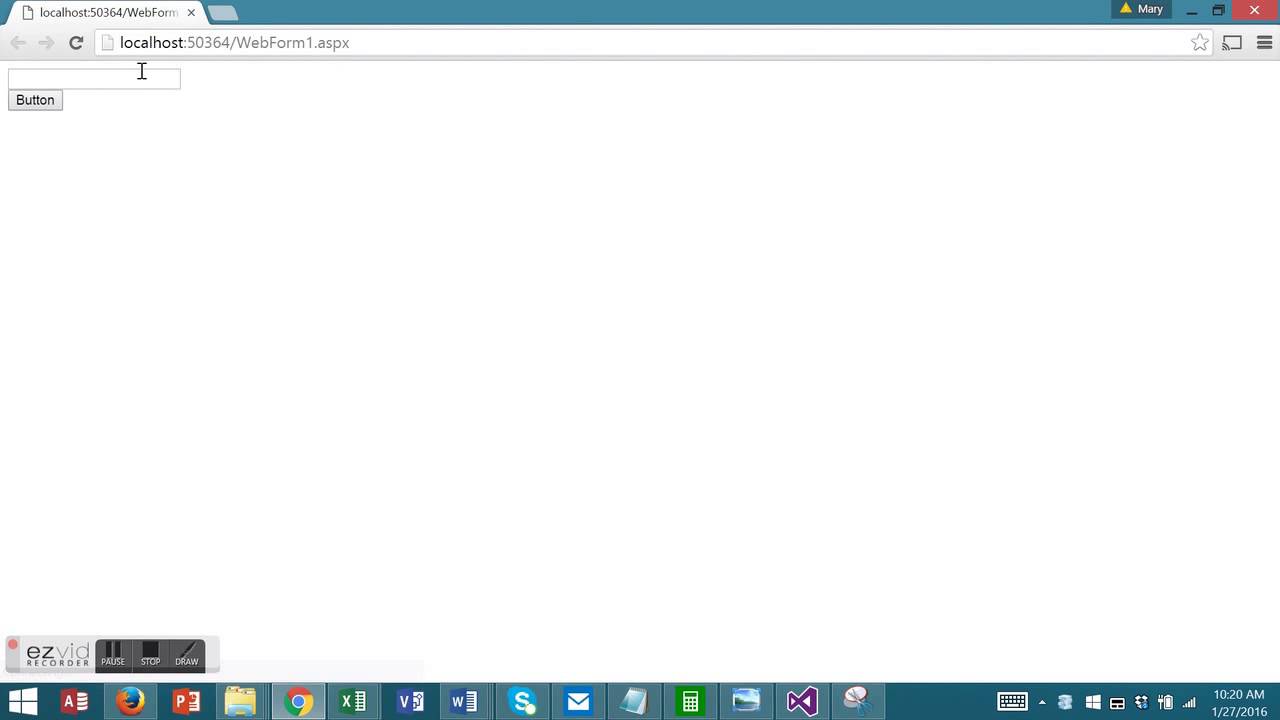The height and width of the screenshot is (720, 1280).
Task: Open the Snipping Tool taskbar icon
Action: [x=858, y=702]
